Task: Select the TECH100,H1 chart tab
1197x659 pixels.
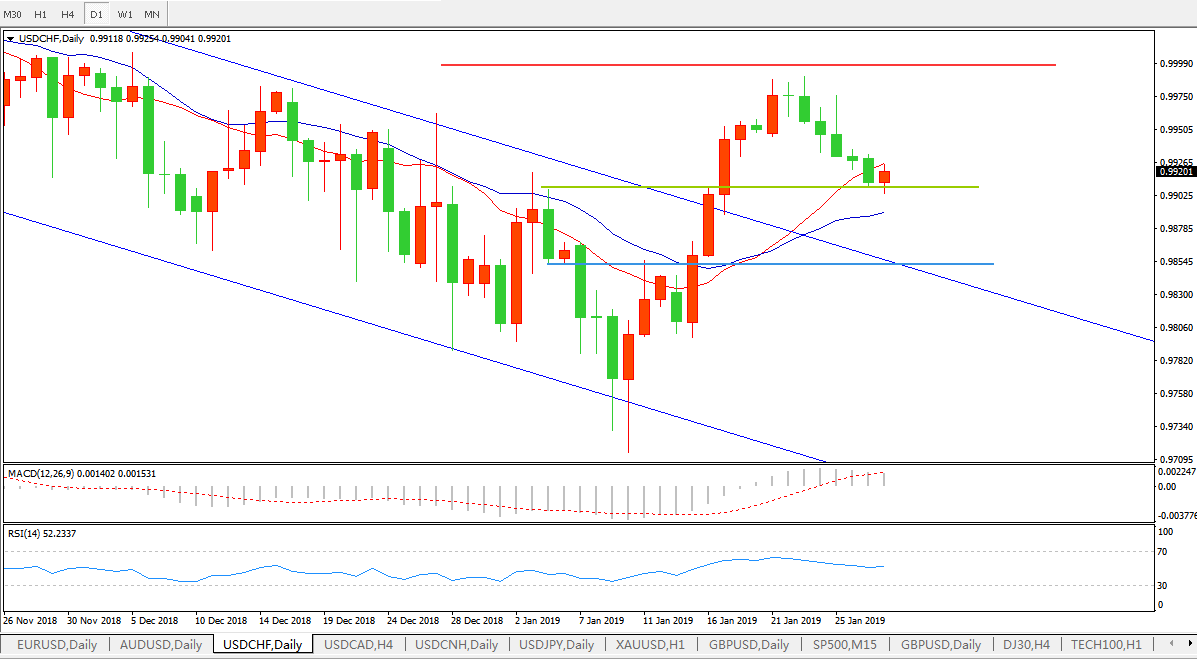Action: (1108, 644)
